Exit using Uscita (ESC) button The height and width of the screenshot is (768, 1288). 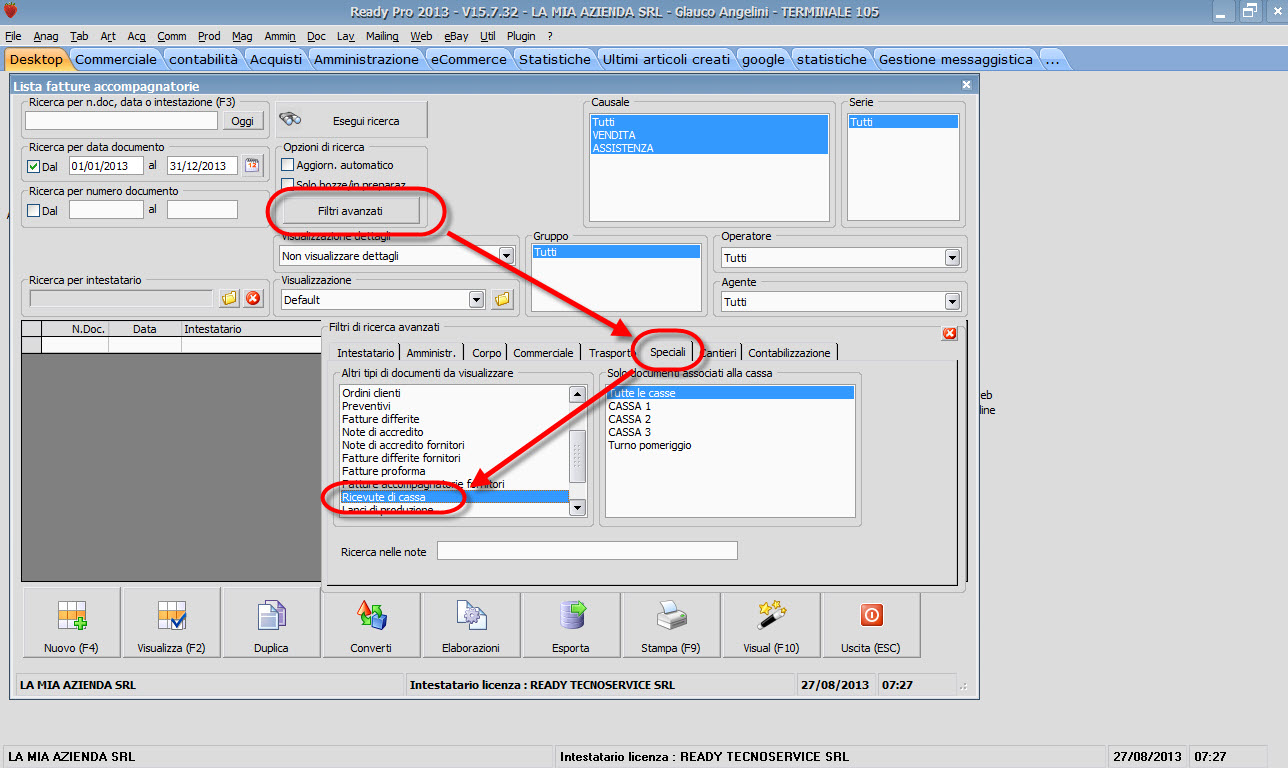[x=870, y=623]
